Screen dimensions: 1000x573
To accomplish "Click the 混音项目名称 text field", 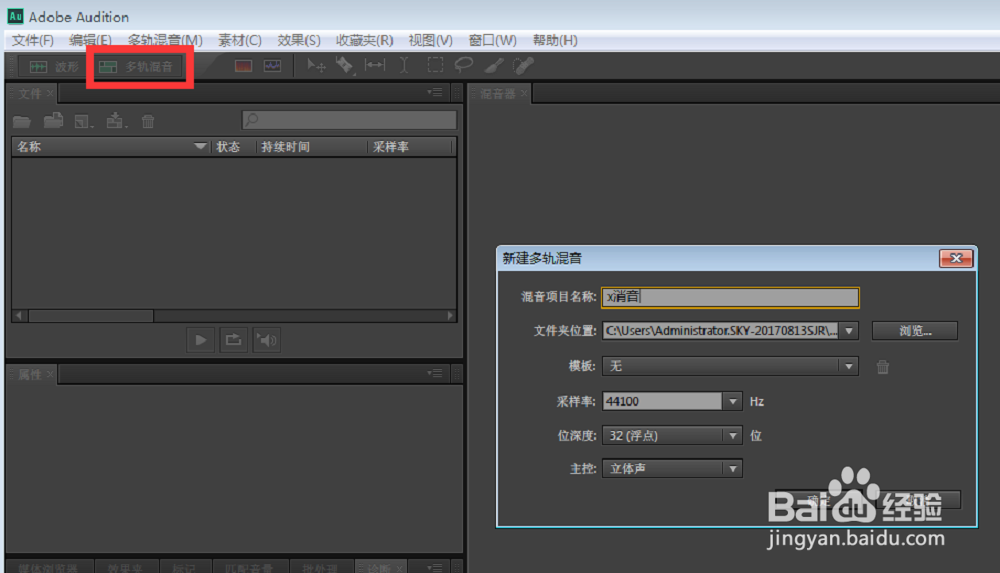I will tap(730, 297).
